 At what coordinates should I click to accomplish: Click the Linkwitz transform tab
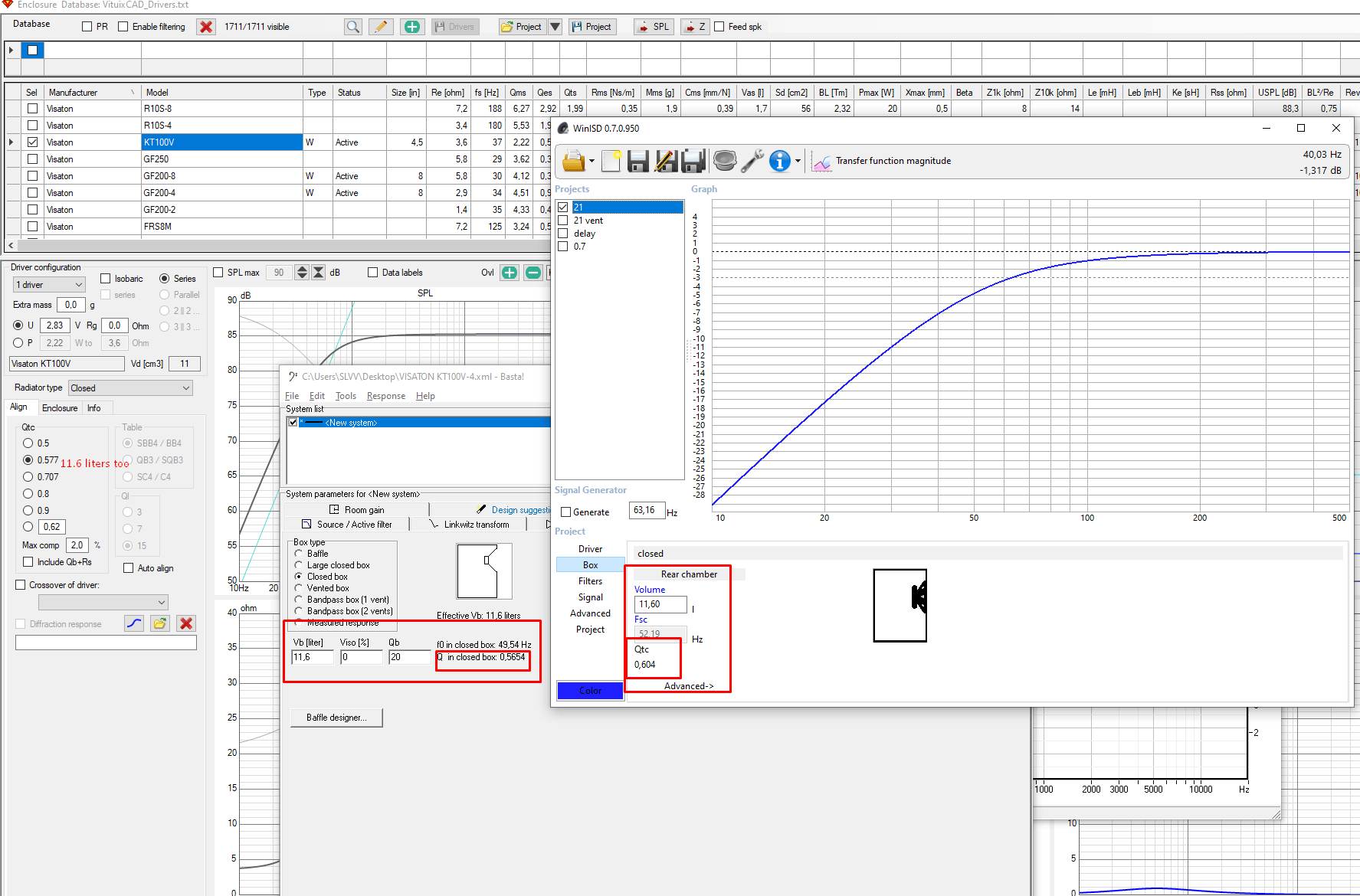pos(469,525)
